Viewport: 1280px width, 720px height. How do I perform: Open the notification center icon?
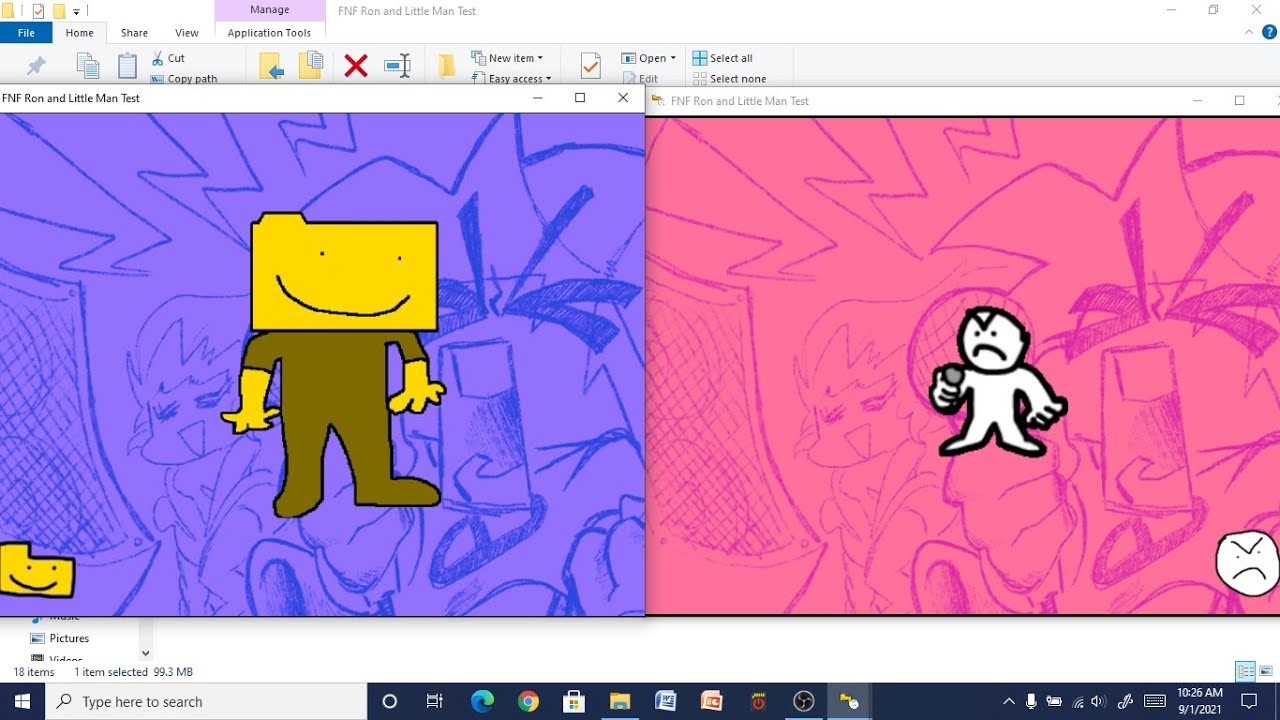tap(1249, 701)
